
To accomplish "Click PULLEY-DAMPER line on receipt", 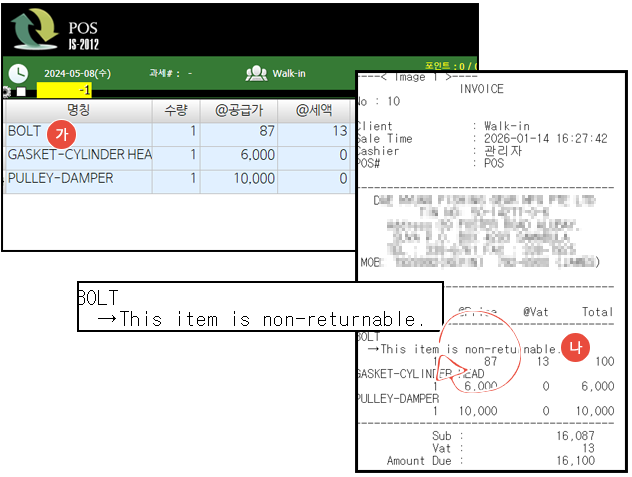I will click(x=398, y=399).
